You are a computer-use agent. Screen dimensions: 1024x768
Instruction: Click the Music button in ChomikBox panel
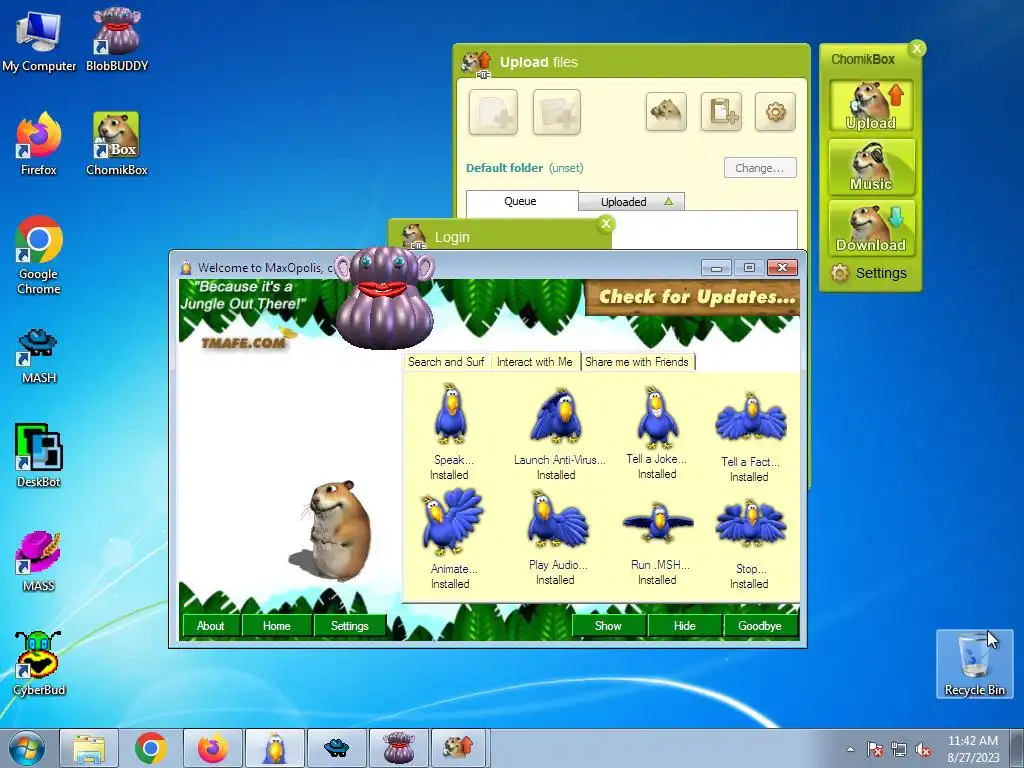coord(871,167)
